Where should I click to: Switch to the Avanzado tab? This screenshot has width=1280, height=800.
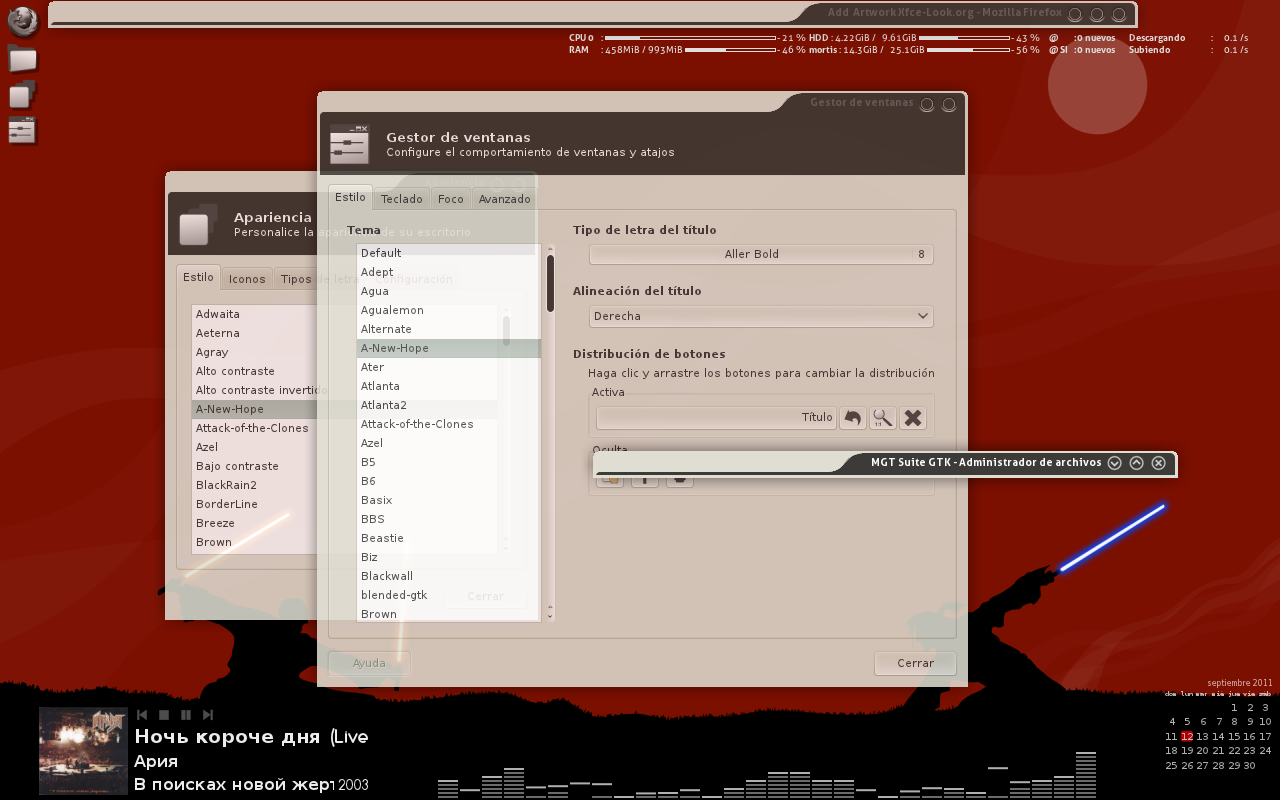(504, 199)
